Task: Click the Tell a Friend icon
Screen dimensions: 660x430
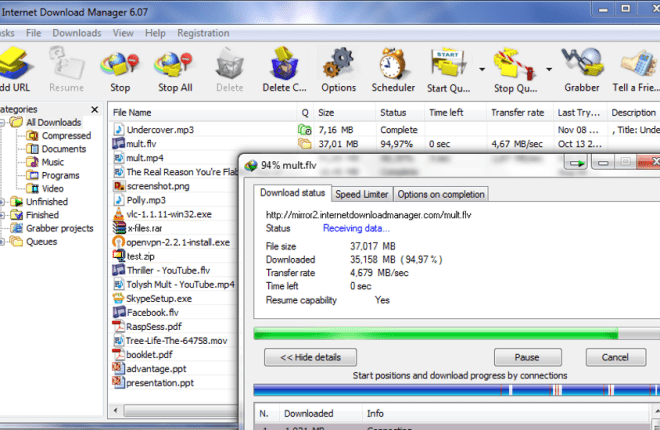Action: [638, 65]
